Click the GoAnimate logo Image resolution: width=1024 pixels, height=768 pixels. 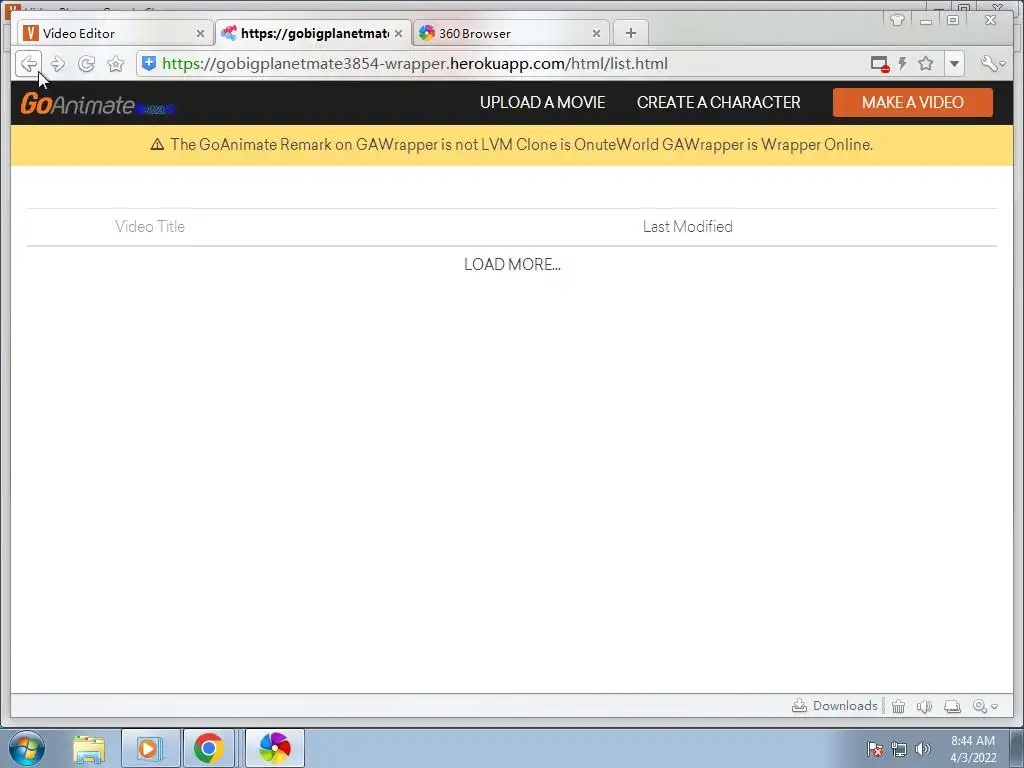(97, 104)
